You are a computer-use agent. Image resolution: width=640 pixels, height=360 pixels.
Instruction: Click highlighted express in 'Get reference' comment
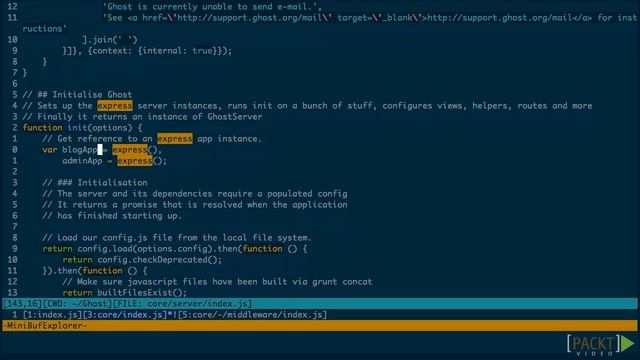tap(175, 139)
